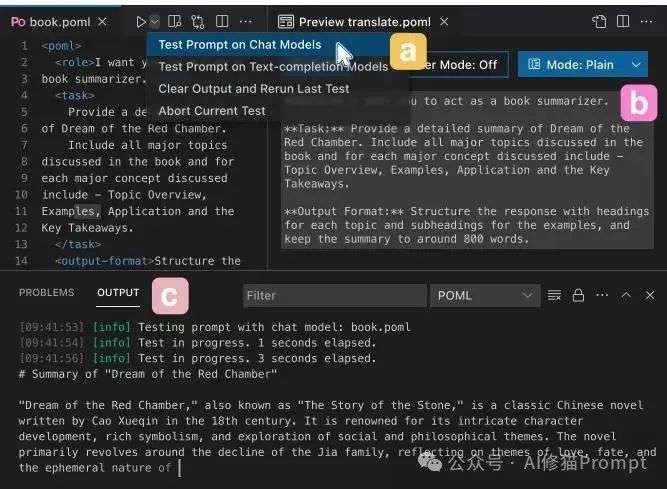Image resolution: width=667 pixels, height=489 pixels.
Task: Open source file icon in preview toolbar
Action: [599, 22]
